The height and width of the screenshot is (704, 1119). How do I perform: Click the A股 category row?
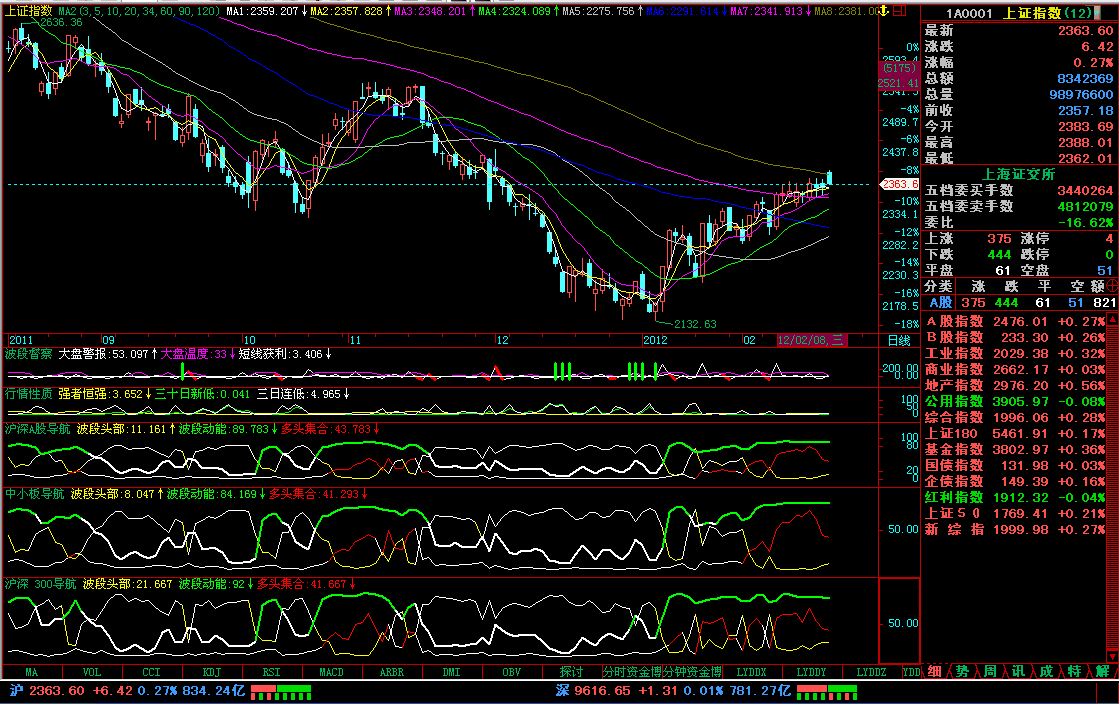coord(1020,303)
